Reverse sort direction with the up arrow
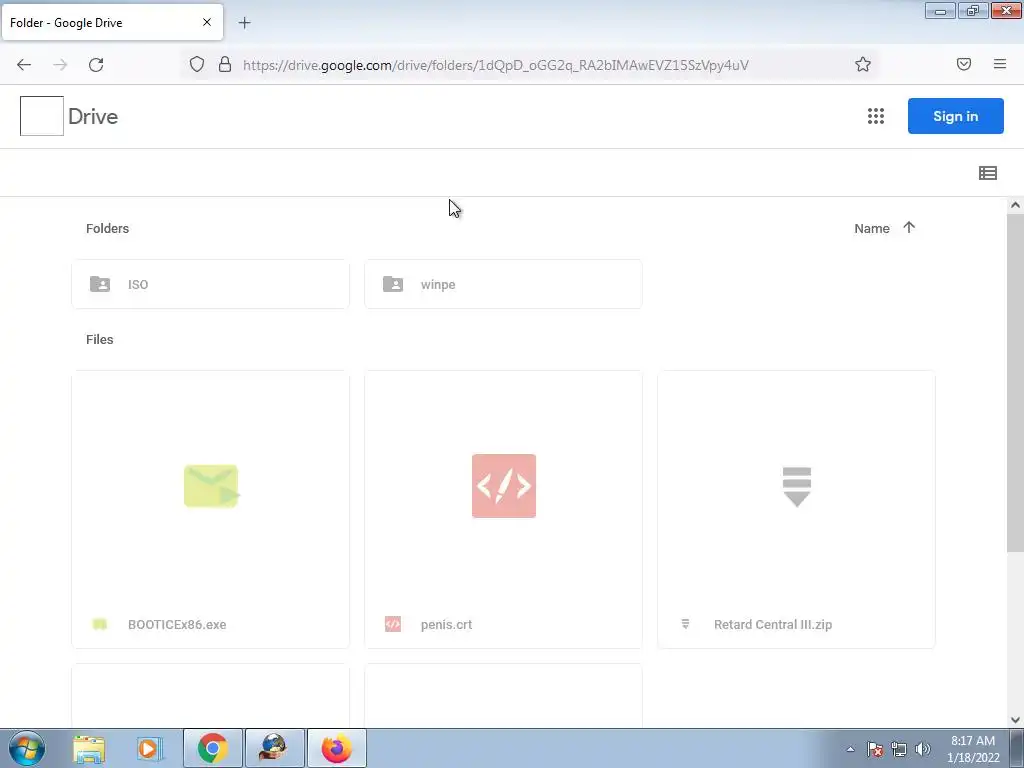Viewport: 1024px width, 768px height. [909, 227]
